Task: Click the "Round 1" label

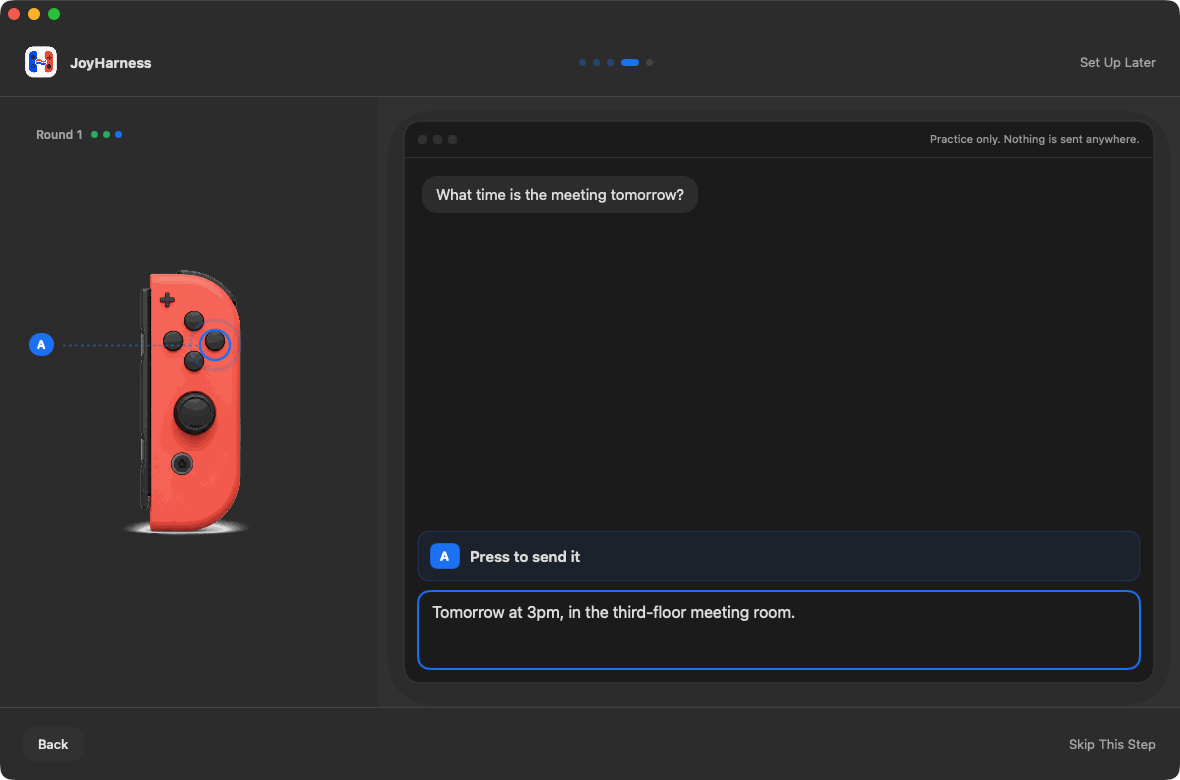Action: click(59, 135)
